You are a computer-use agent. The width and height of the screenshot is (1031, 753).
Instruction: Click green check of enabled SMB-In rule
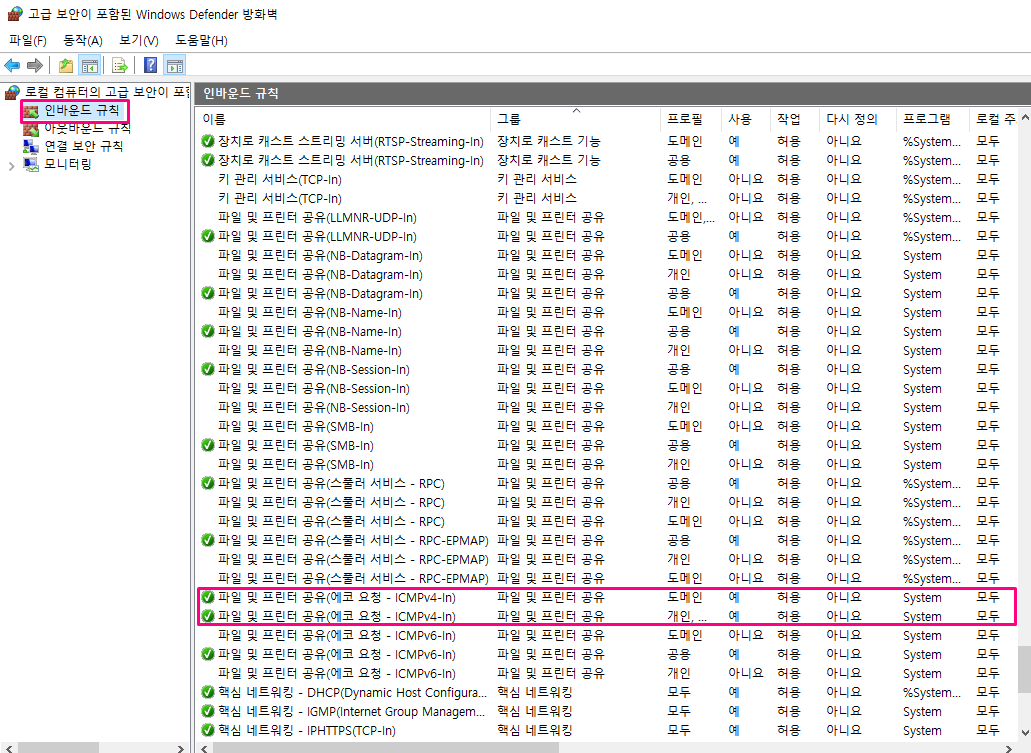208,445
